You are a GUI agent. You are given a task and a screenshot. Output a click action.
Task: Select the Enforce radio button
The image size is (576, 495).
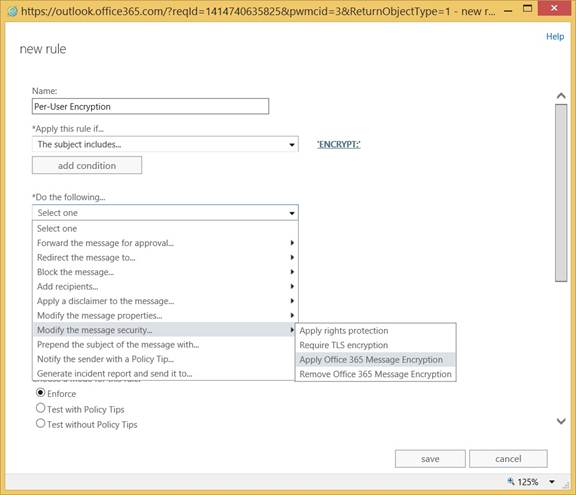[x=40, y=393]
